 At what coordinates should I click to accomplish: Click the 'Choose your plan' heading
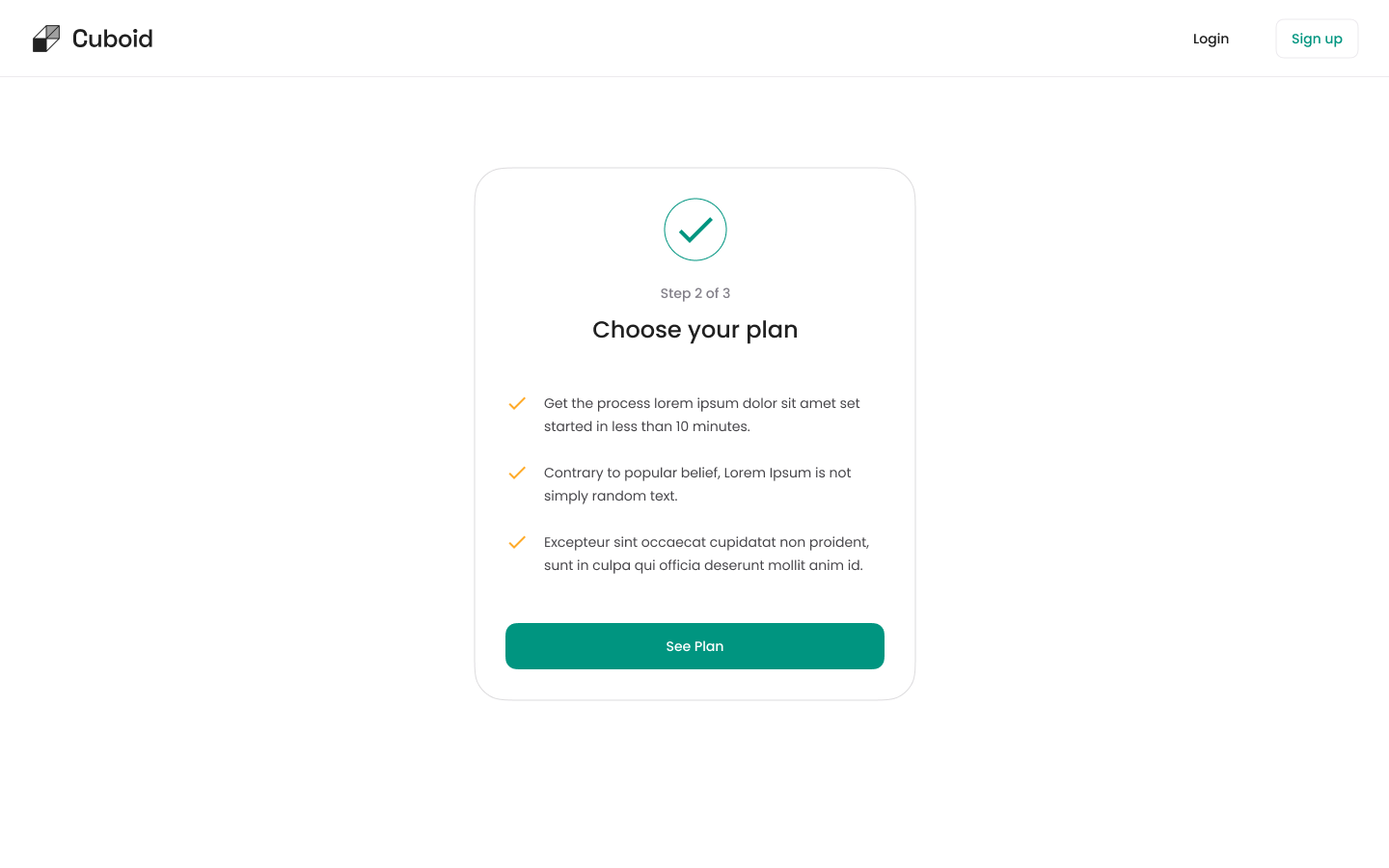coord(694,330)
